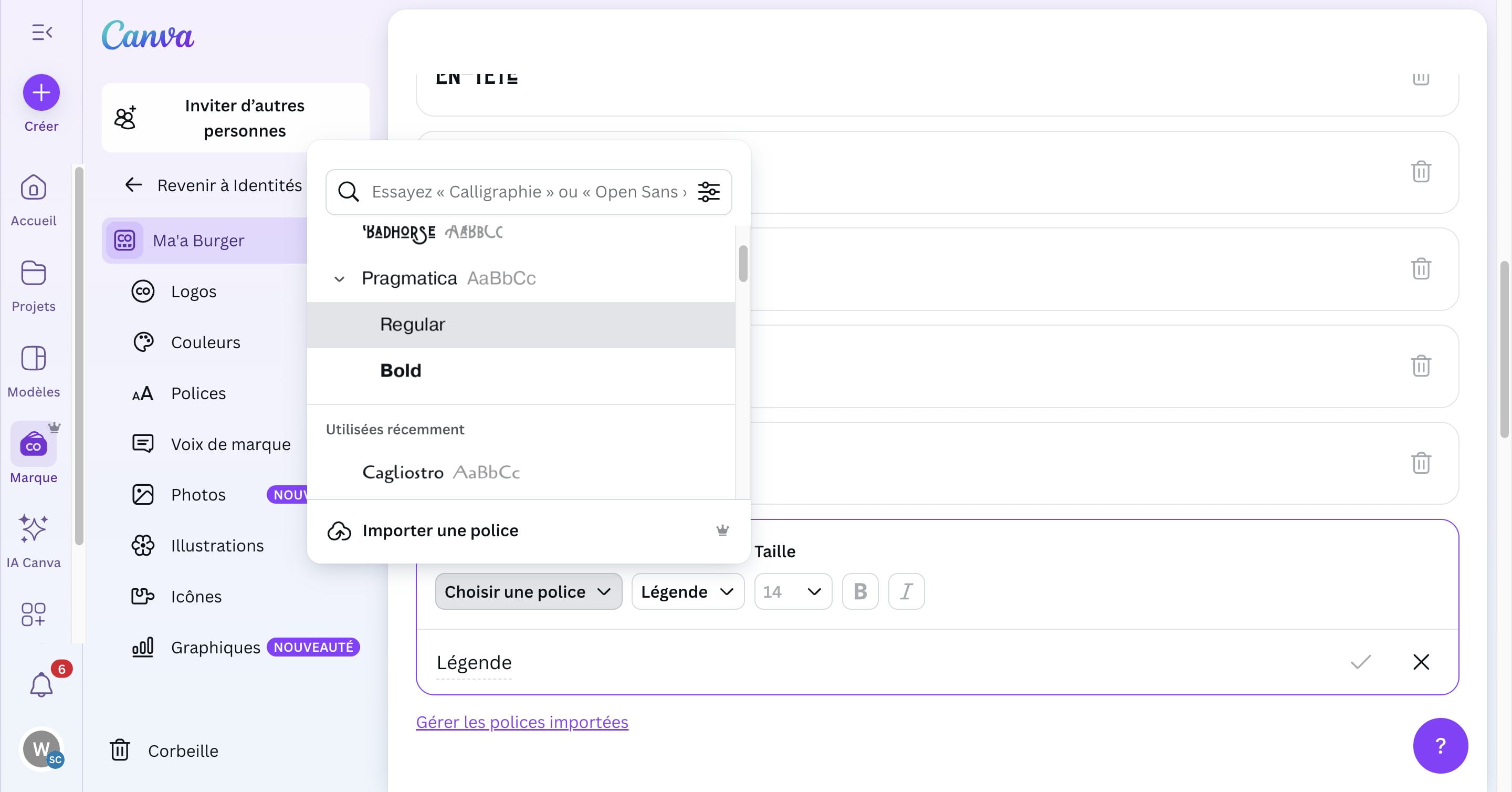Image resolution: width=1512 pixels, height=792 pixels.
Task: Open Couleurs in the brand kit menu
Action: click(x=205, y=342)
